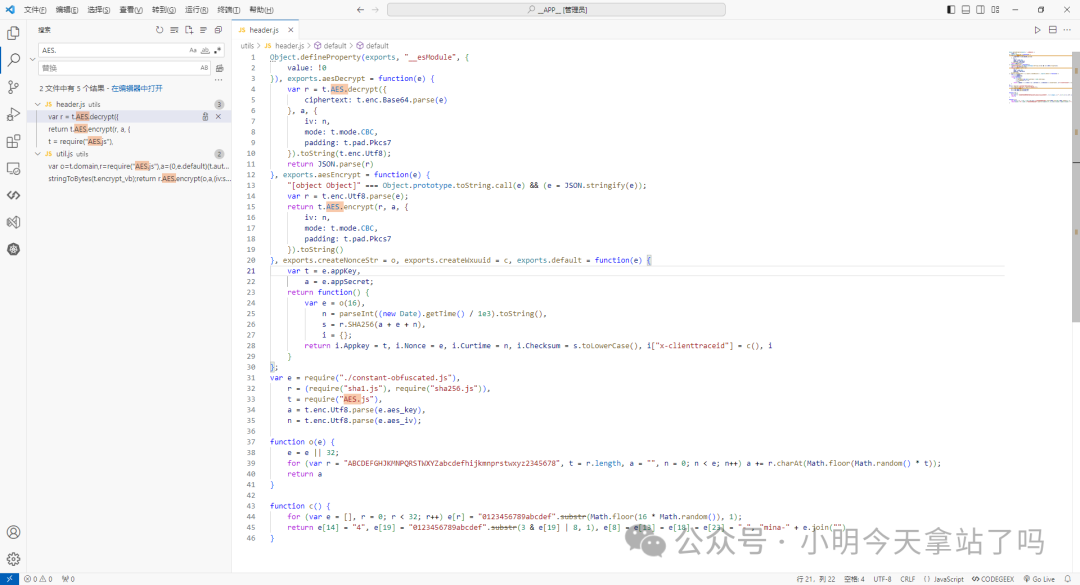This screenshot has width=1080, height=585.
Task: View search results as a tree
Action: tap(203, 30)
